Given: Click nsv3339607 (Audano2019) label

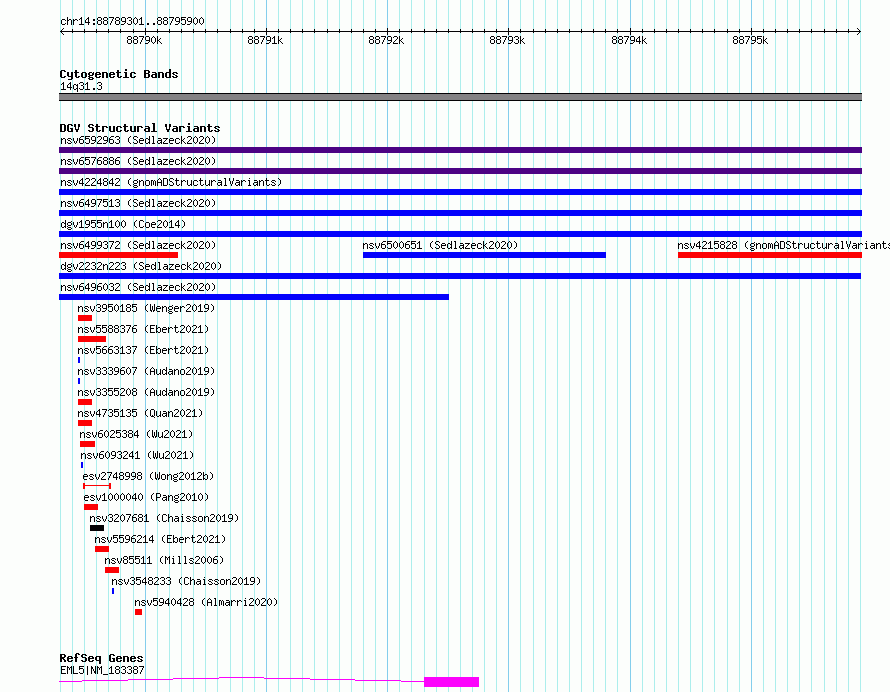Looking at the screenshot, I should tap(146, 371).
